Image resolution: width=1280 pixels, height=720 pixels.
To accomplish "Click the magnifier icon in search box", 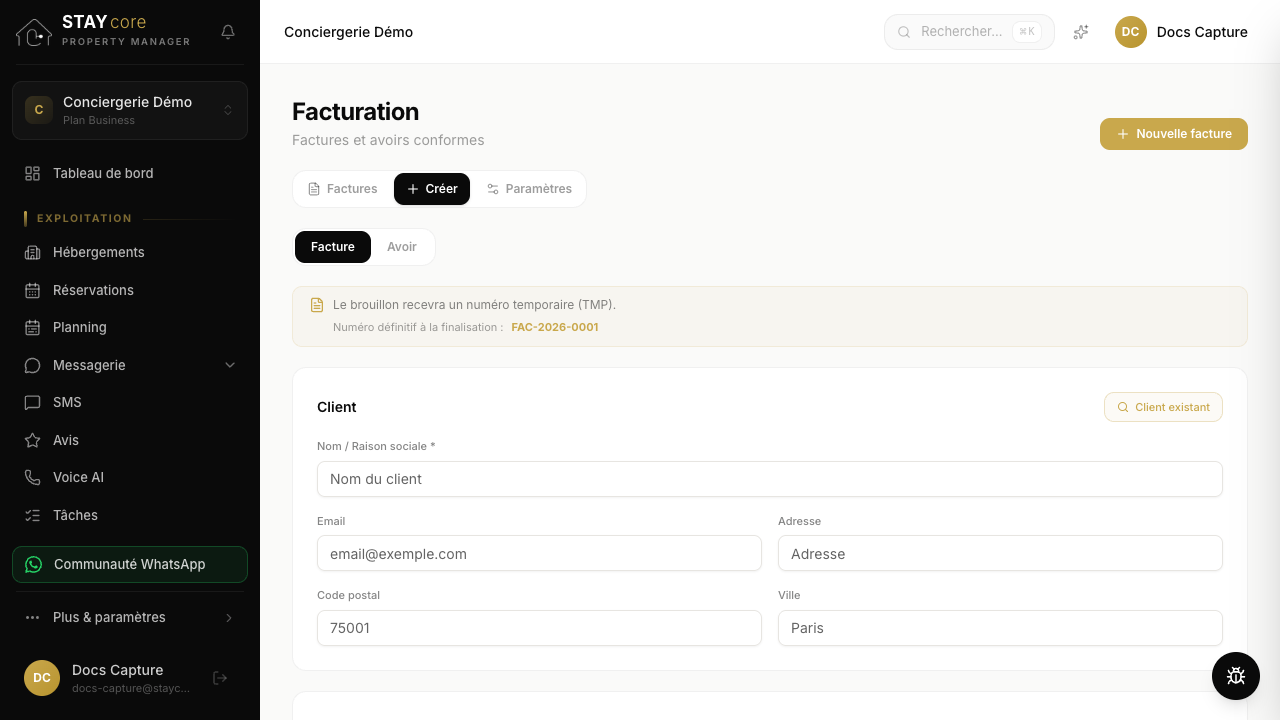I will point(904,32).
